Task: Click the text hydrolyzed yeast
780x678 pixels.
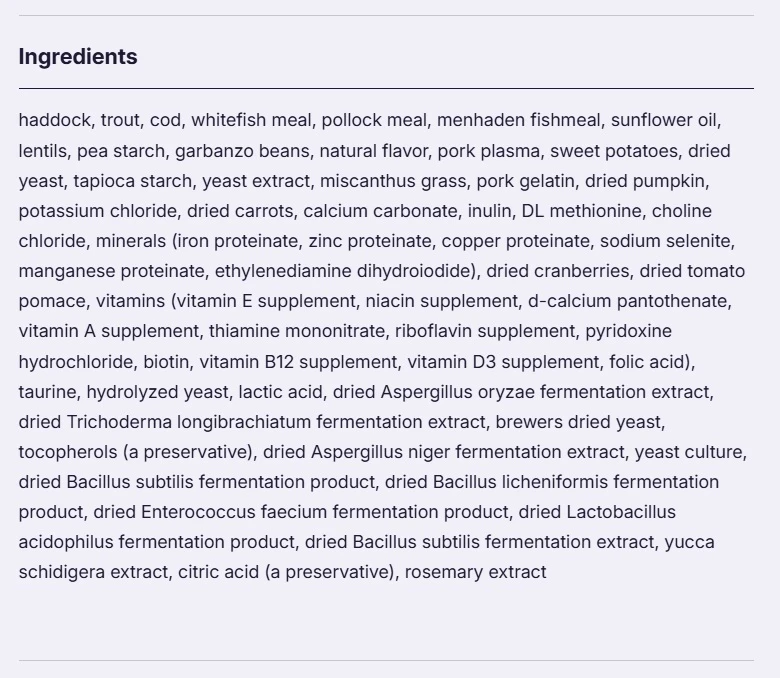Action: 157,392
